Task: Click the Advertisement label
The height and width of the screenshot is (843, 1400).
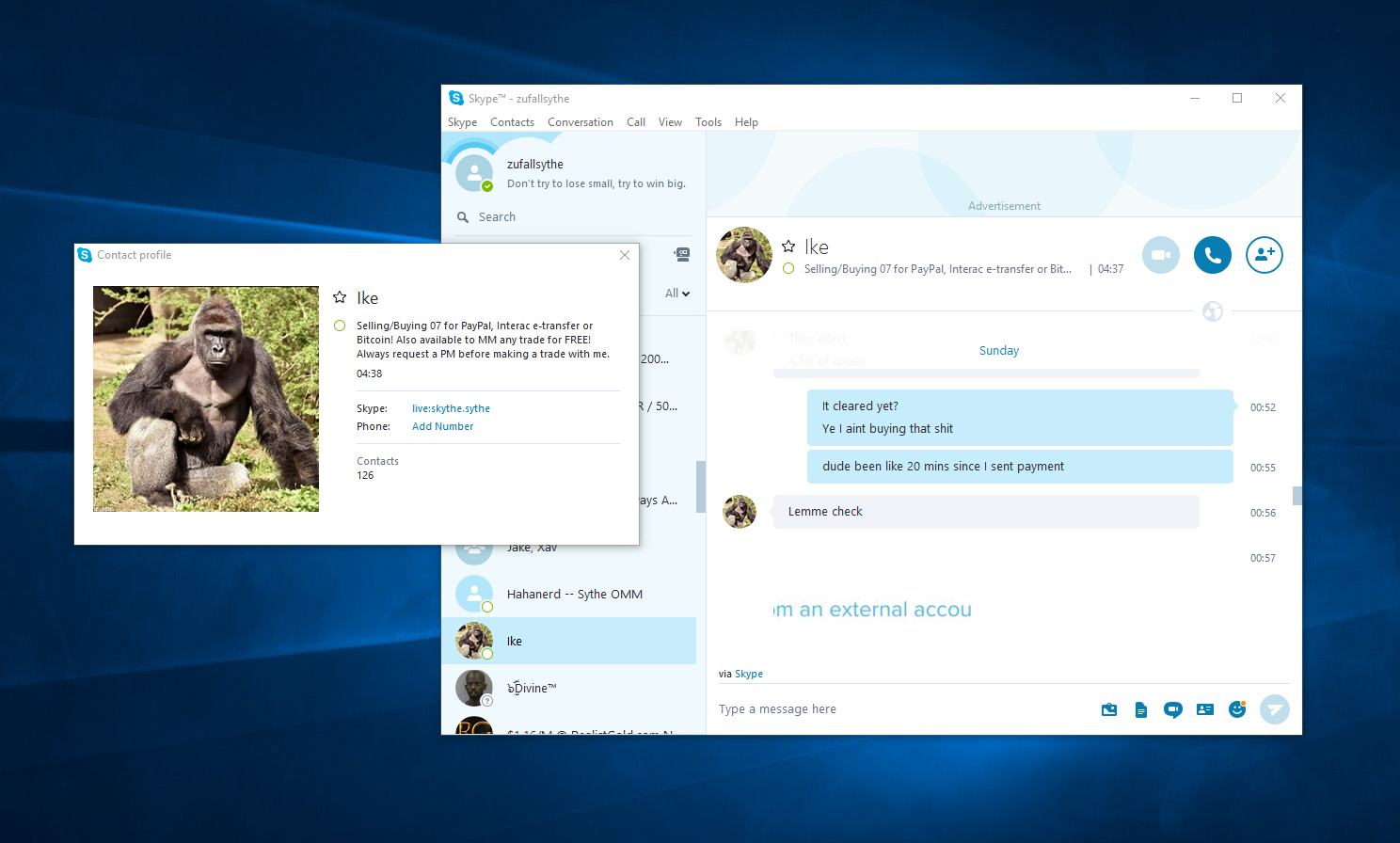Action: click(x=1004, y=206)
